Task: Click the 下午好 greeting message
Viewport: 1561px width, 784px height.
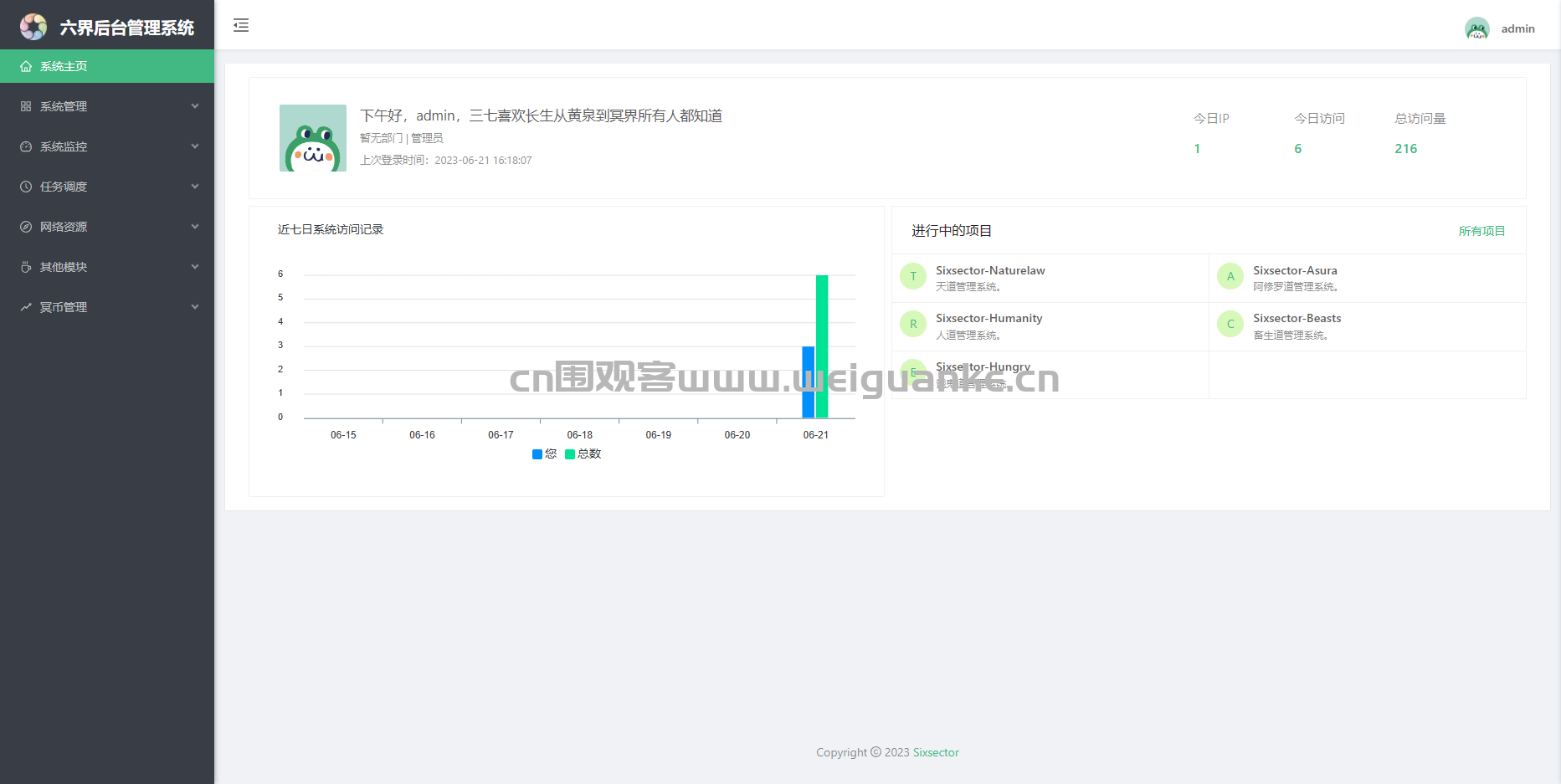Action: 542,115
